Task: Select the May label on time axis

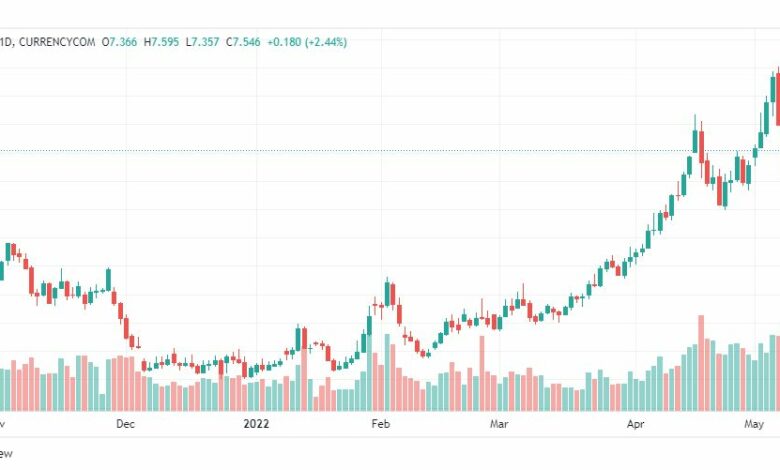Action: click(754, 424)
